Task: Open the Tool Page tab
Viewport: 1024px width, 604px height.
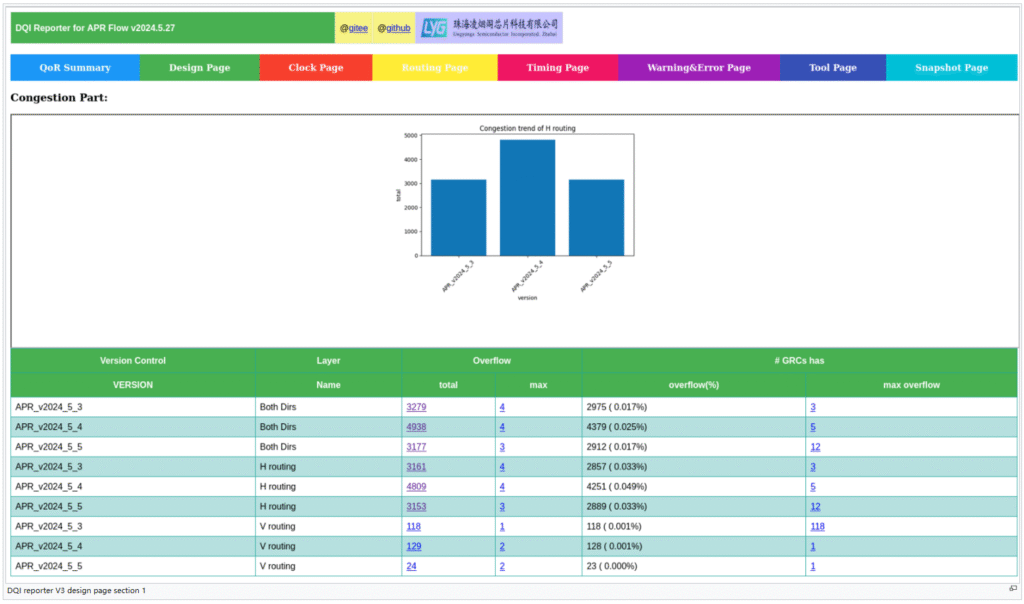Action: coord(832,68)
